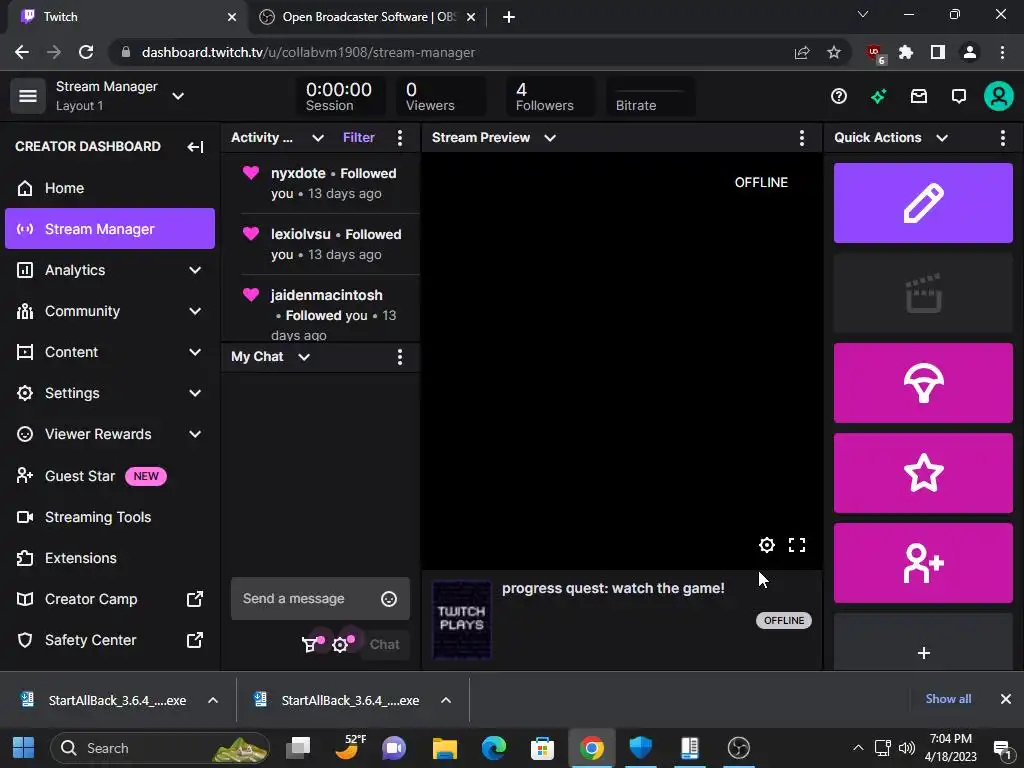
Task: Open File Explorer from the taskbar
Action: coord(445,748)
